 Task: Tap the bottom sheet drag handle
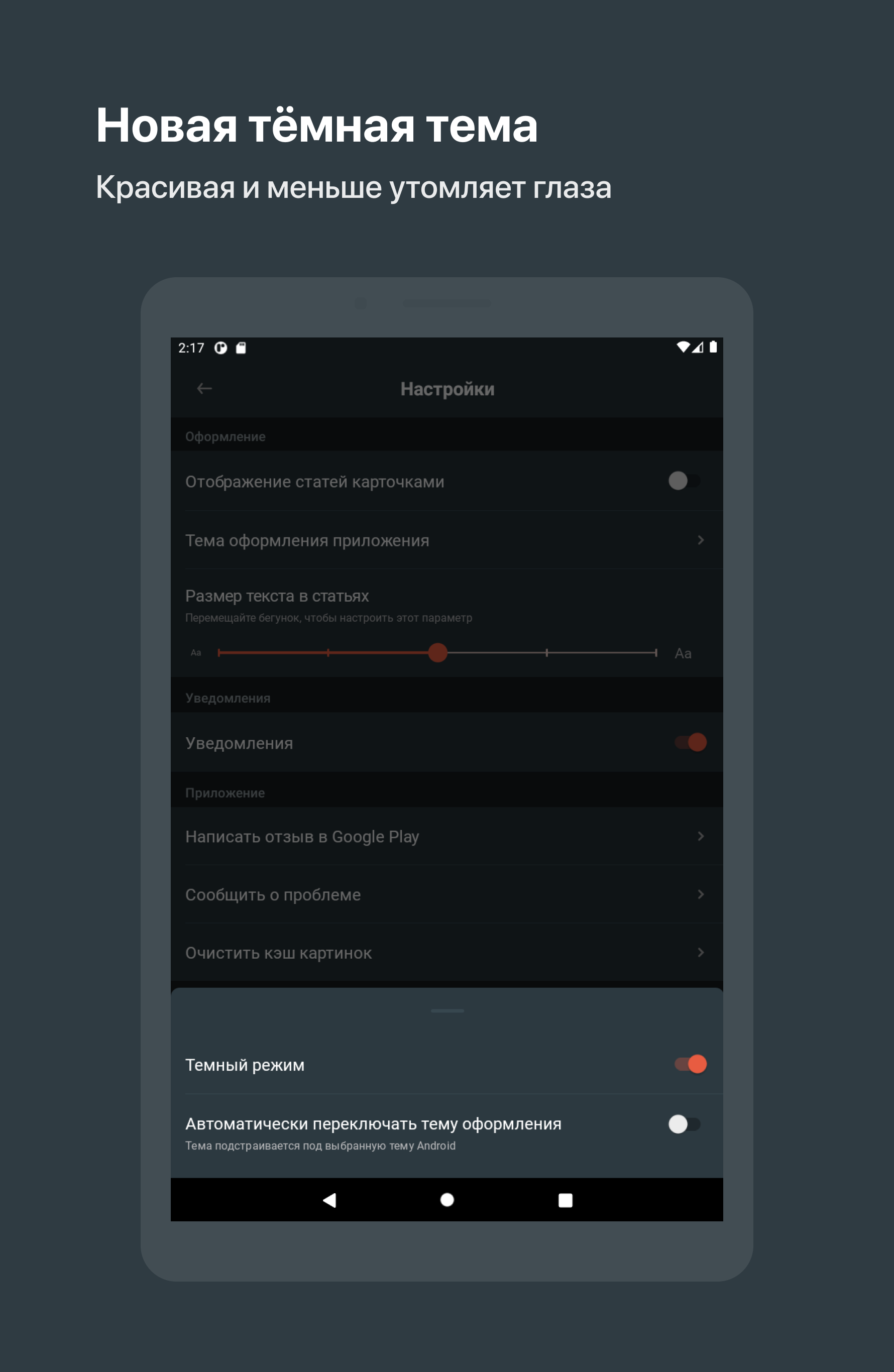tap(448, 1011)
